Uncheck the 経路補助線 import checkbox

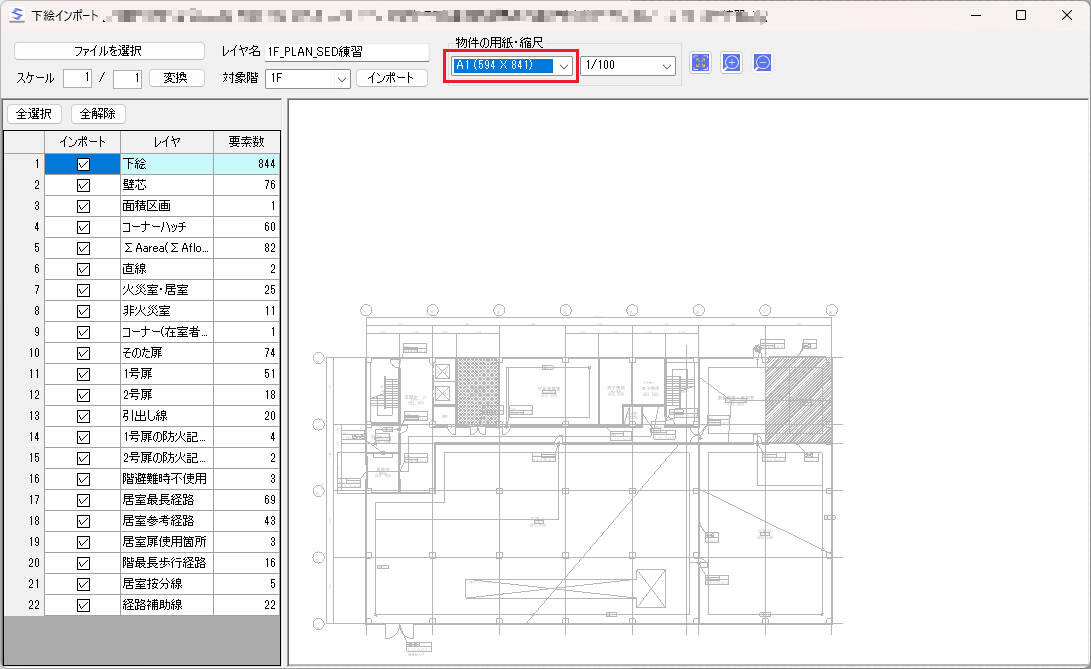83,605
